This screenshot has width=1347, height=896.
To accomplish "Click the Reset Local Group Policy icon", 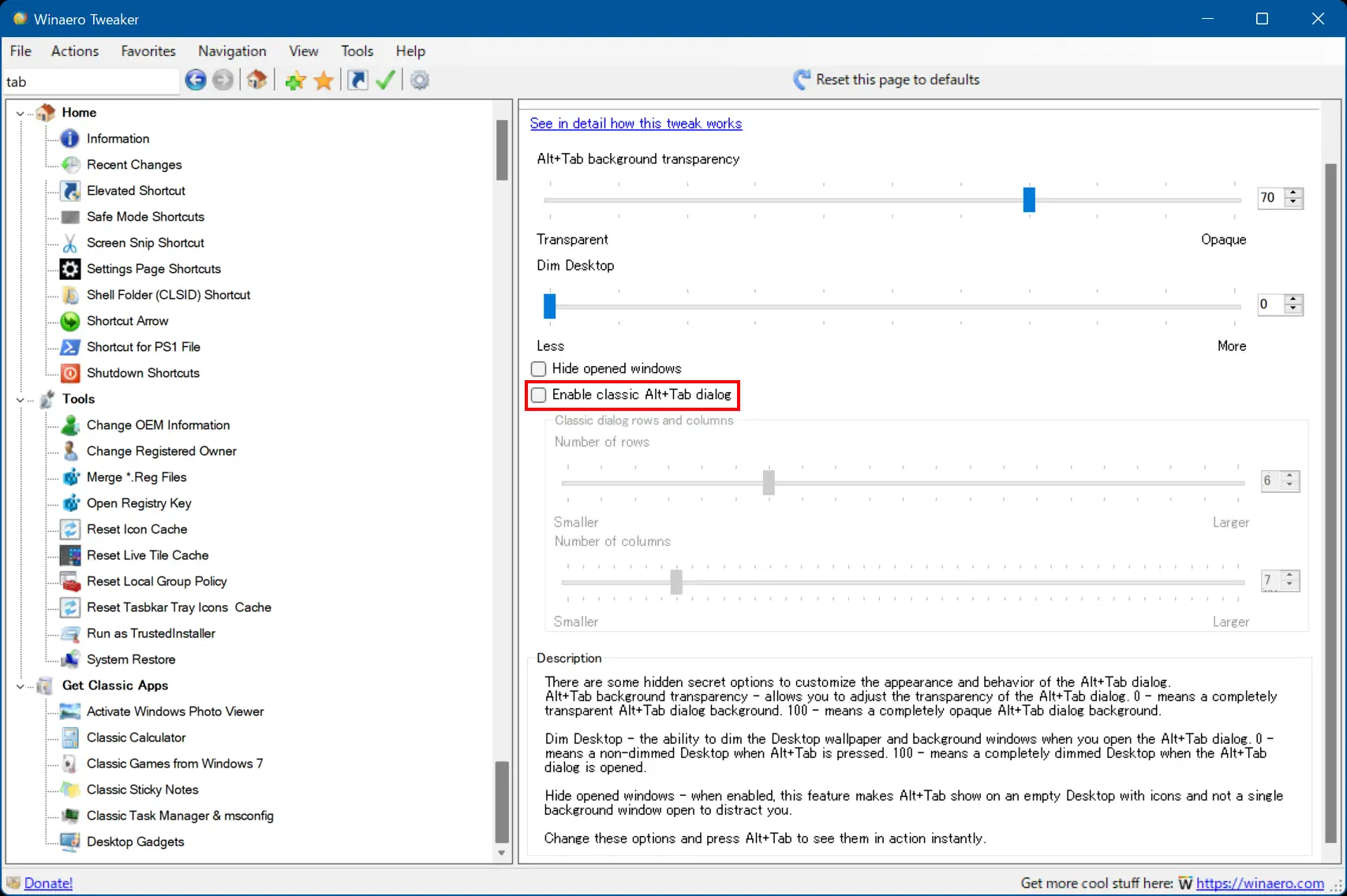I will (70, 581).
